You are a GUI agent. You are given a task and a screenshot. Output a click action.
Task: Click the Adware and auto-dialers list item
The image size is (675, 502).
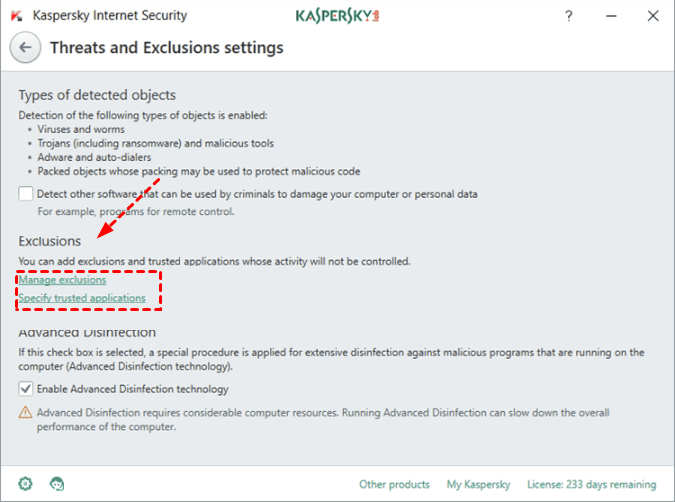[94, 157]
